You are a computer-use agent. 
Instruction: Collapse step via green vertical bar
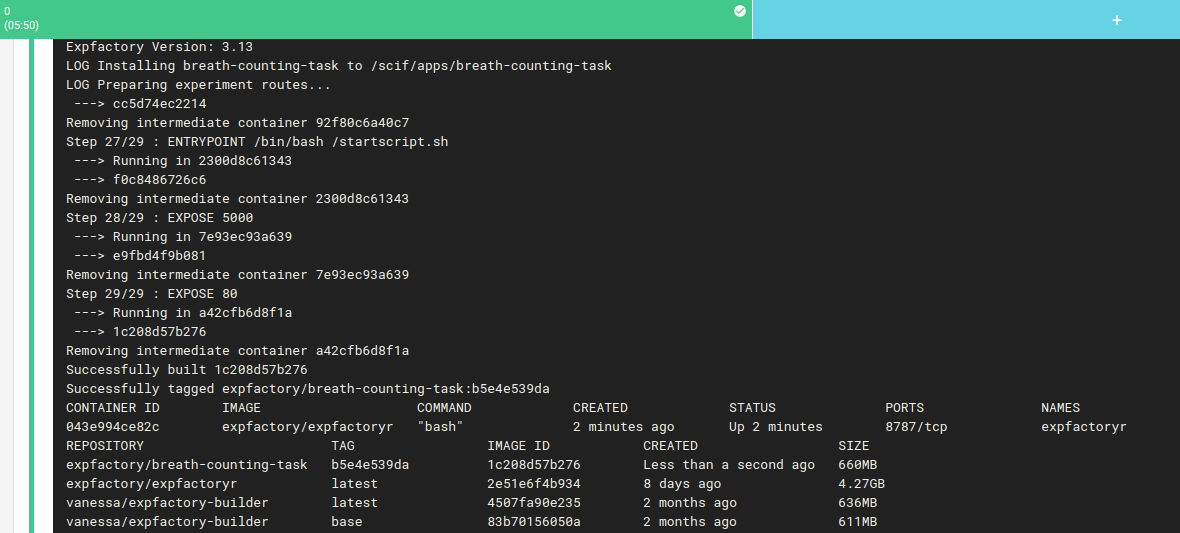(x=32, y=286)
